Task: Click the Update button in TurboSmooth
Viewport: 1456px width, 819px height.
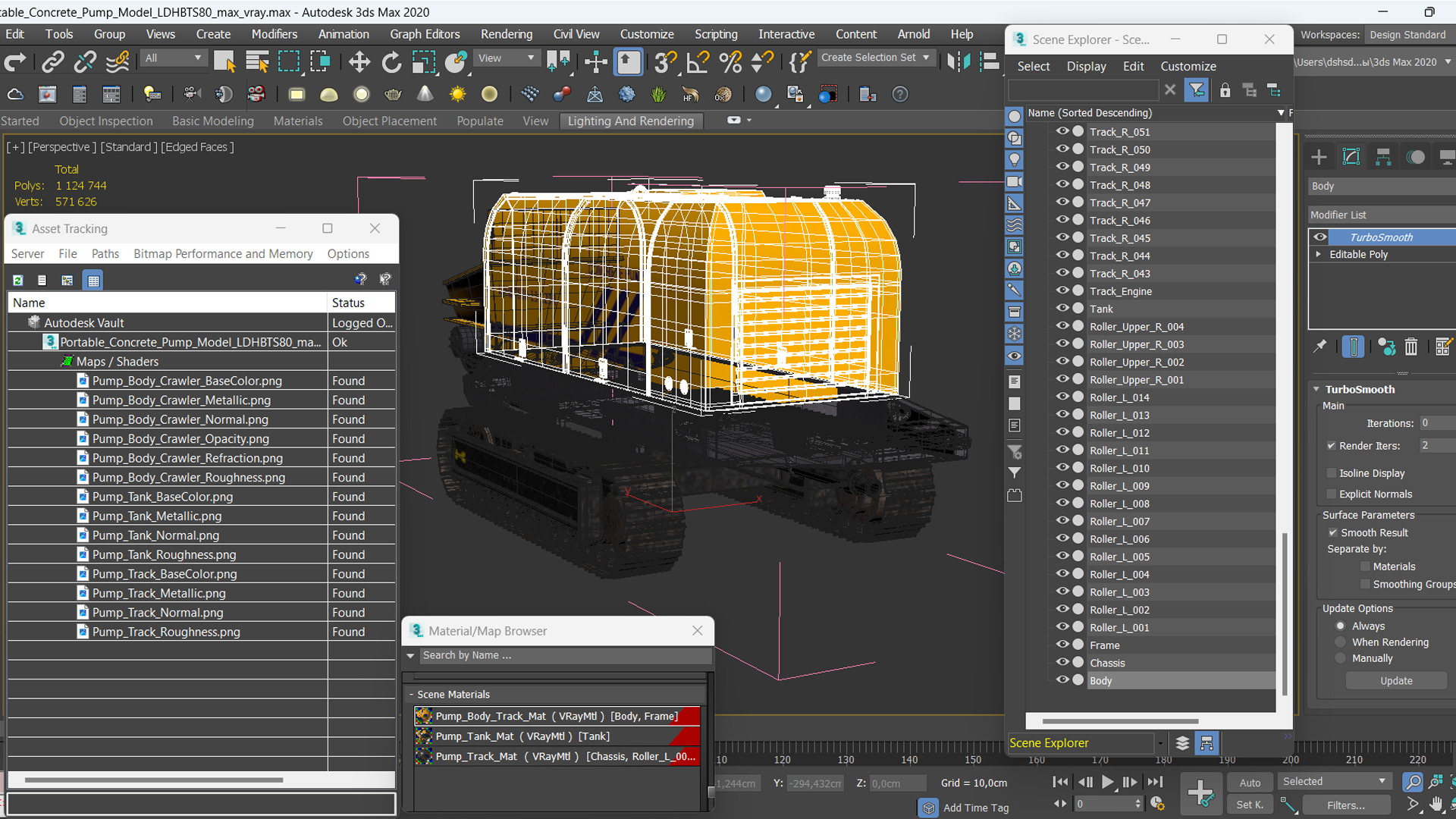Action: coord(1396,681)
